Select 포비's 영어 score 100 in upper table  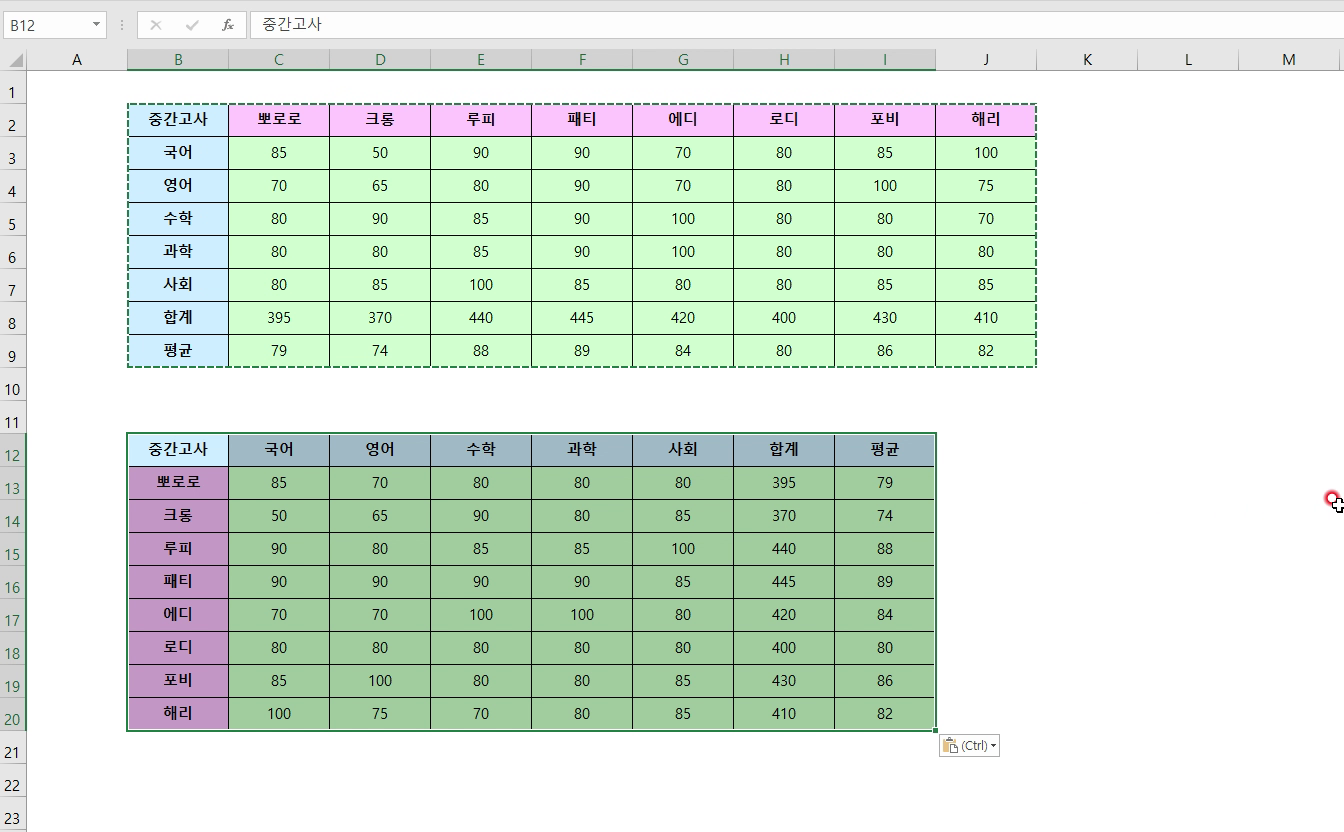(885, 186)
